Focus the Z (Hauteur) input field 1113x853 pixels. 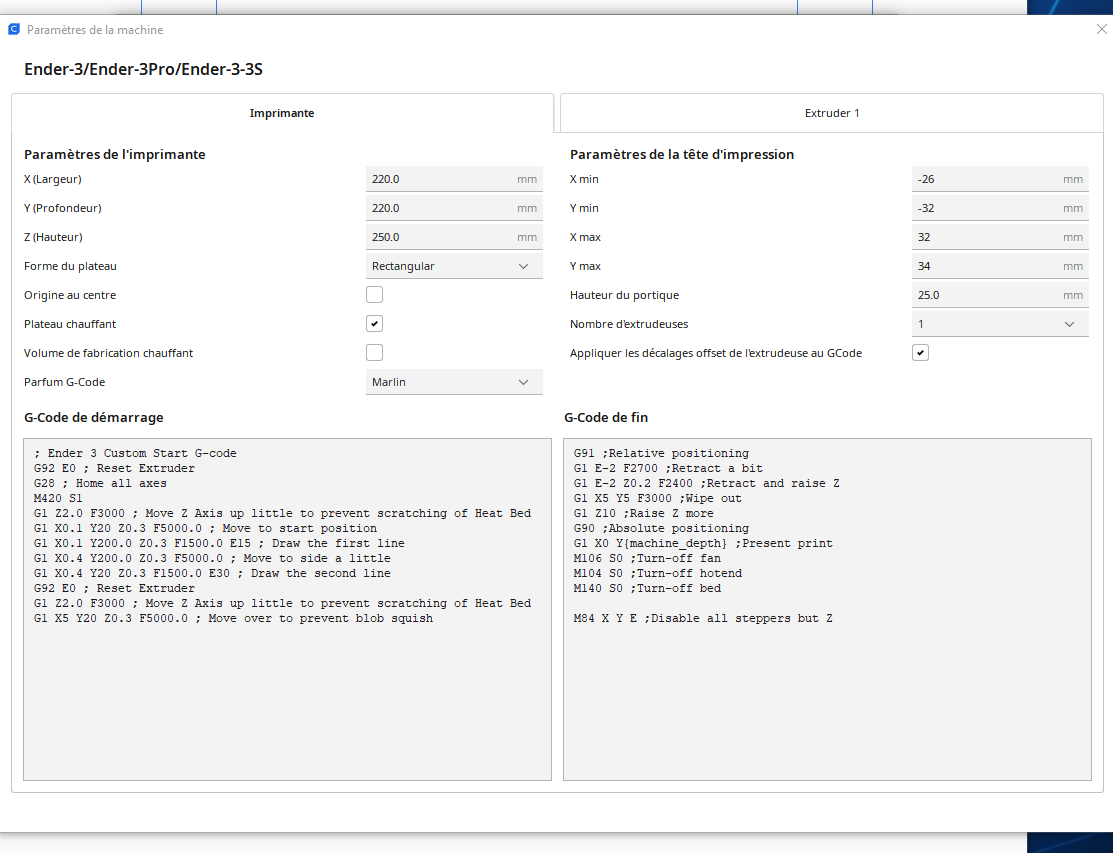[x=454, y=237]
